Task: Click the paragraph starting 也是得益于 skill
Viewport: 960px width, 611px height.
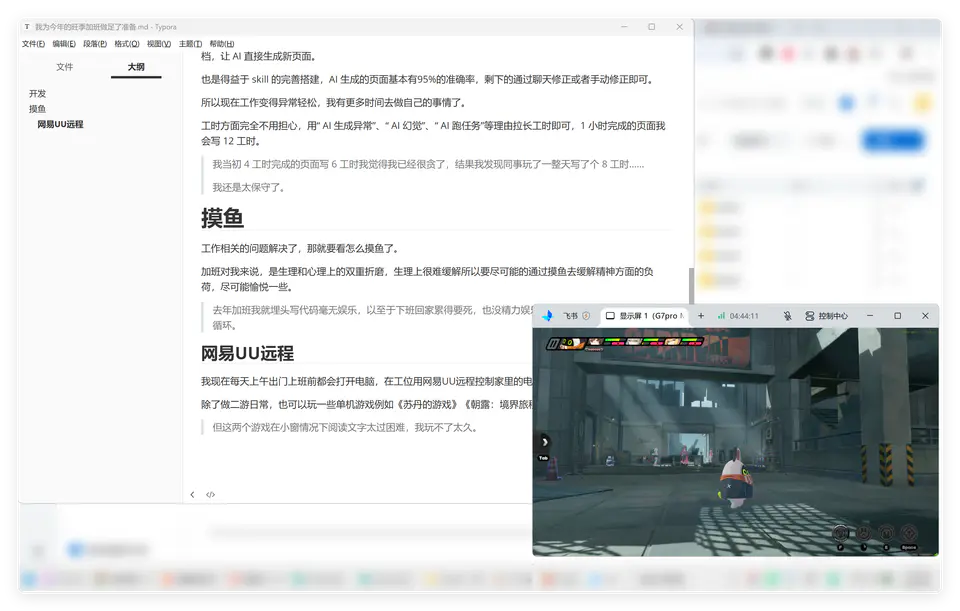Action: (429, 80)
